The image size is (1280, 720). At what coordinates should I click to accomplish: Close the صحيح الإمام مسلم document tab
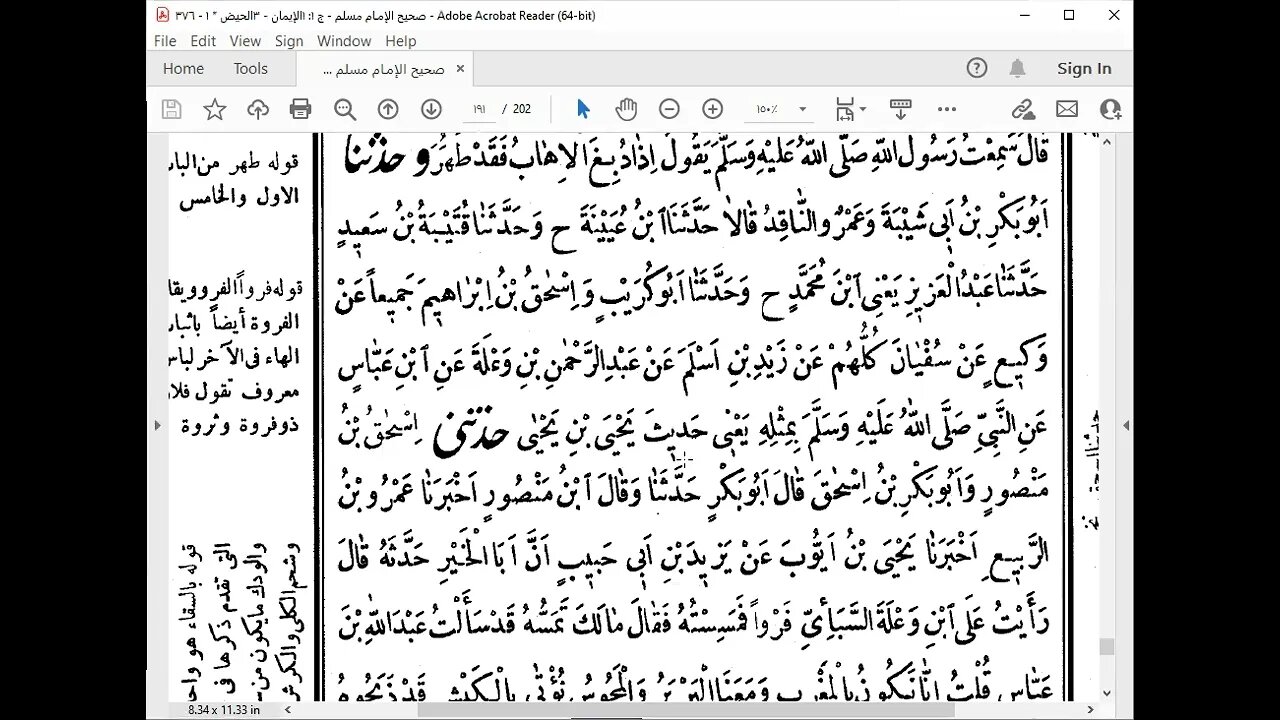(x=460, y=69)
